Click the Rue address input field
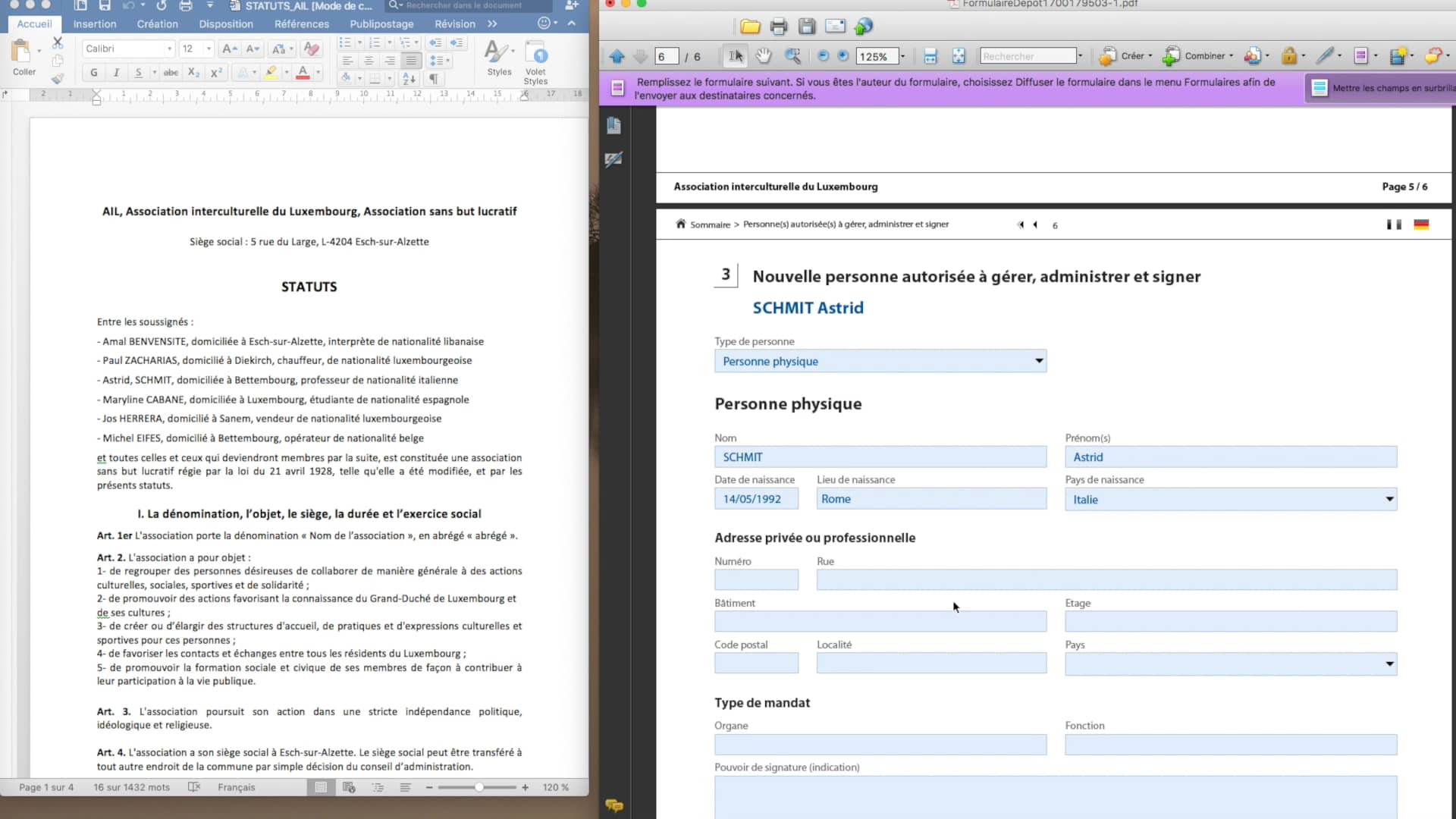Viewport: 1456px width, 819px height. 1106,580
